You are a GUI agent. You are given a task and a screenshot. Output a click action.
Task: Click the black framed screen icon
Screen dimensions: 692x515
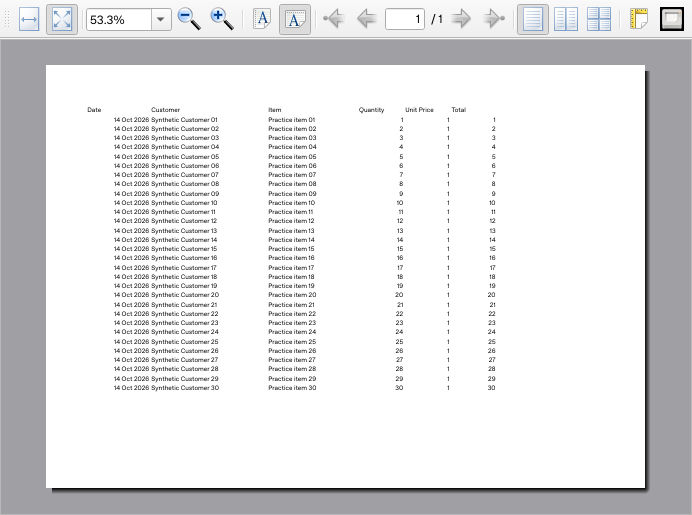(672, 19)
